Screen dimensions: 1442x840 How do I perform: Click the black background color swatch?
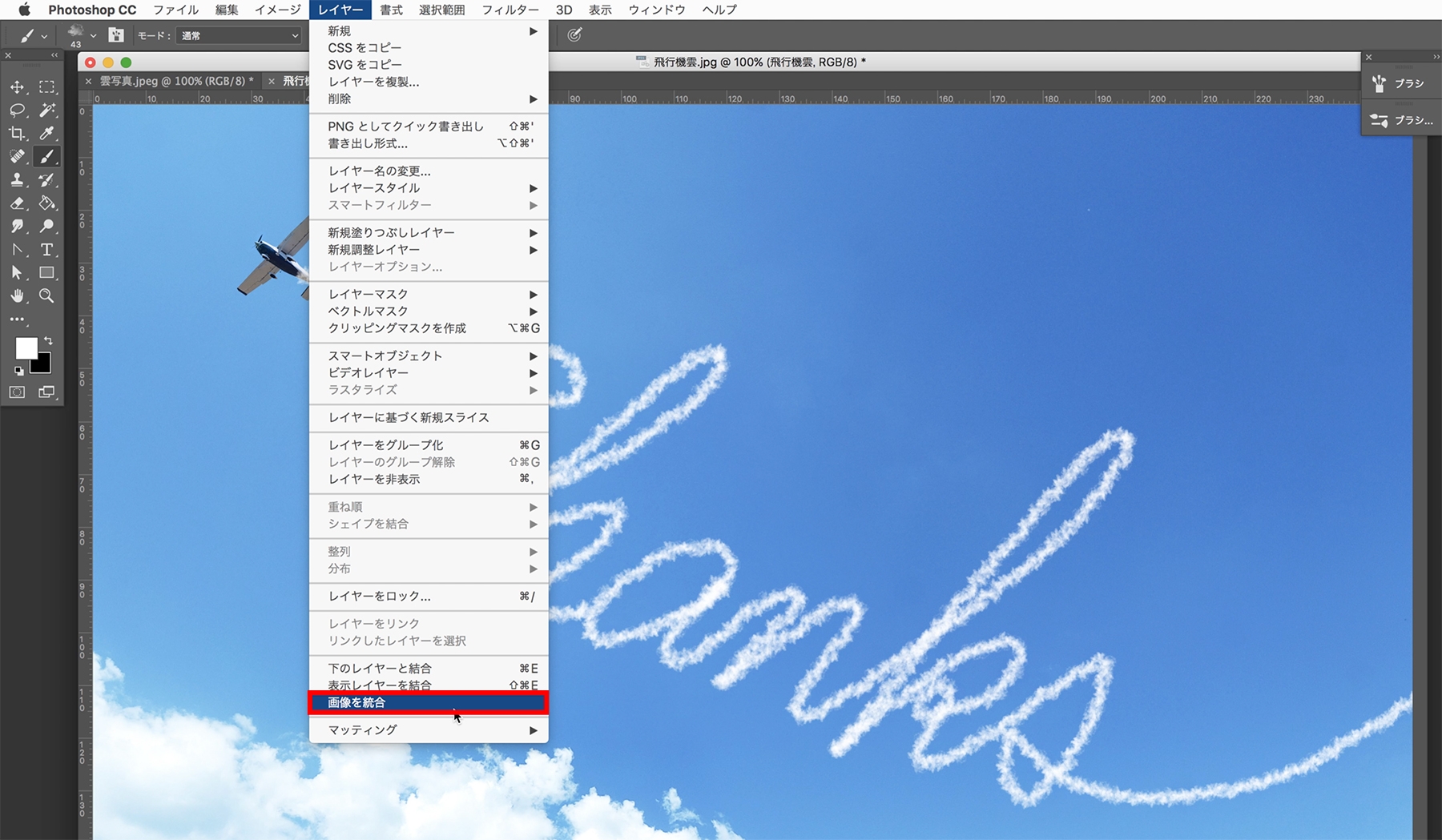pos(43,365)
